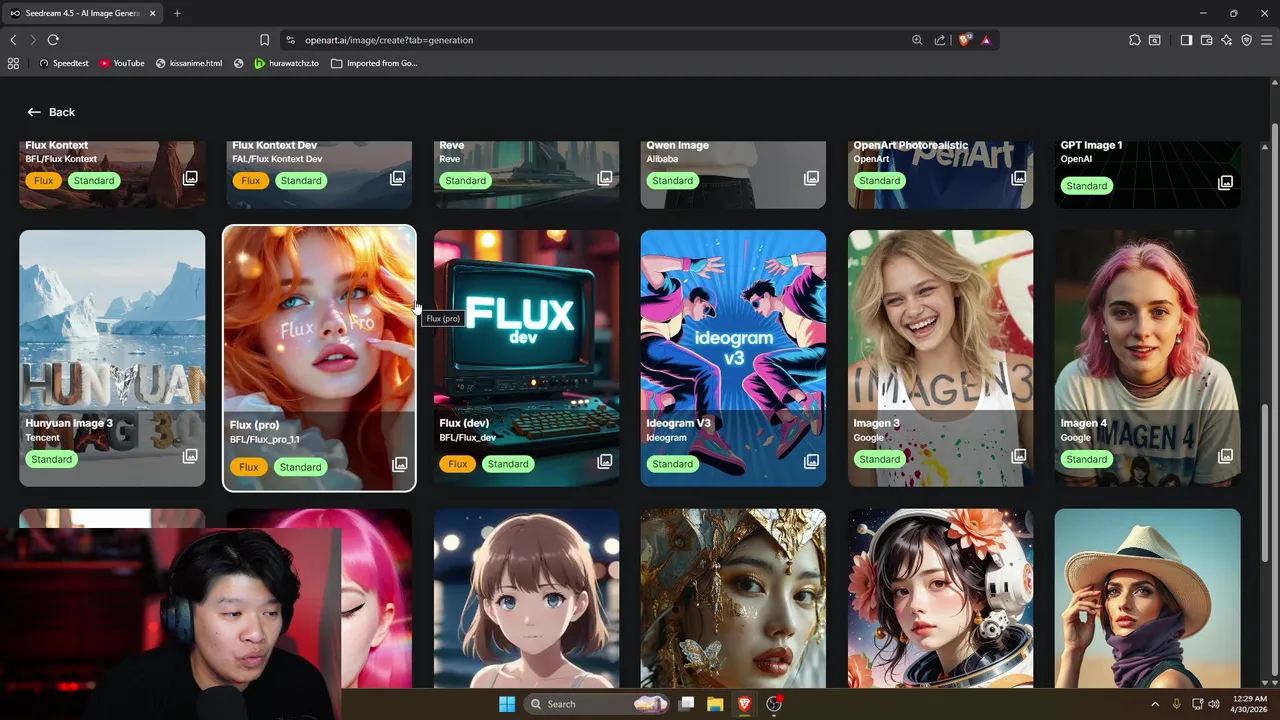This screenshot has width=1280, height=720.
Task: Click the Flux tag on Flux Kontext card
Action: (x=43, y=181)
